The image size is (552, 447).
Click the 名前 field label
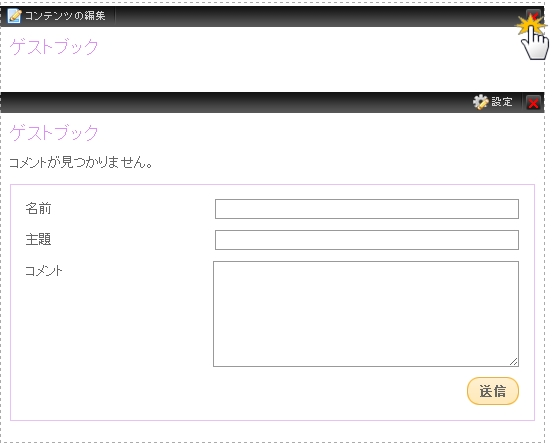pos(38,208)
